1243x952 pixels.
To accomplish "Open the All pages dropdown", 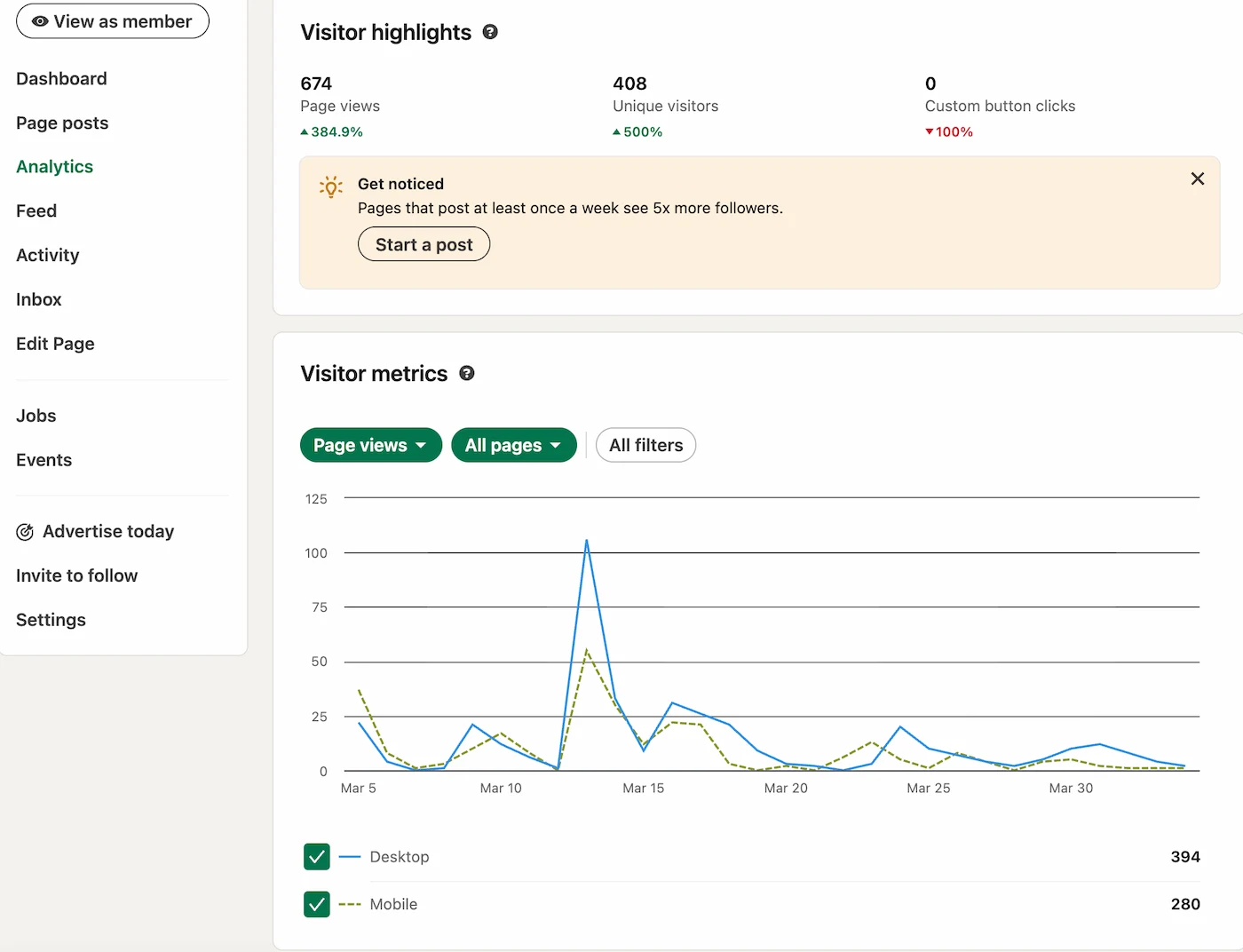I will coord(513,445).
